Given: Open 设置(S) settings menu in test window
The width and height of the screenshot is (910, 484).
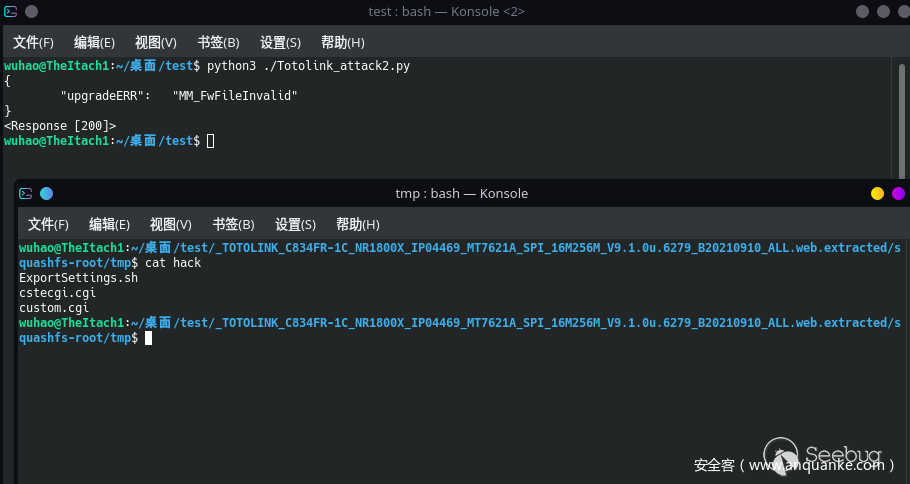Looking at the screenshot, I should [280, 43].
